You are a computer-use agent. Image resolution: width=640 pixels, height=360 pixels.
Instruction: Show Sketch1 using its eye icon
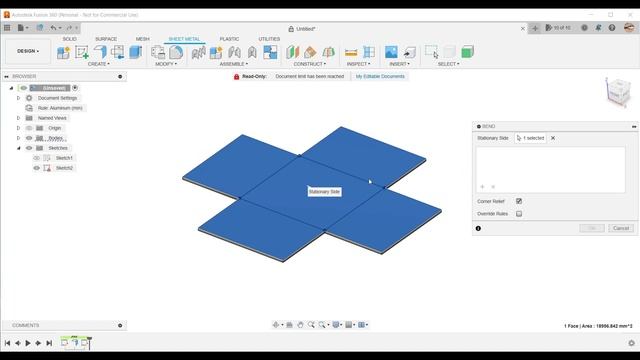[x=37, y=158]
